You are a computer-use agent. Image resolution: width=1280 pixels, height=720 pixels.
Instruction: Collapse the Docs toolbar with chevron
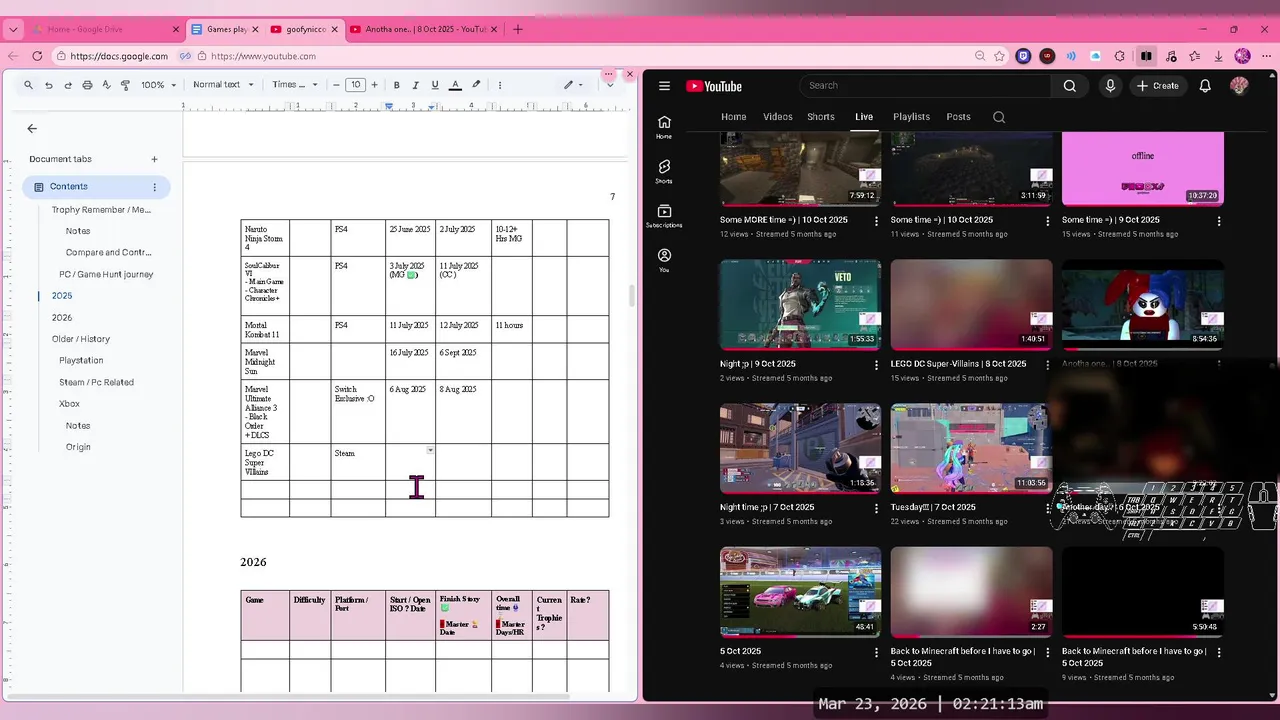(610, 85)
